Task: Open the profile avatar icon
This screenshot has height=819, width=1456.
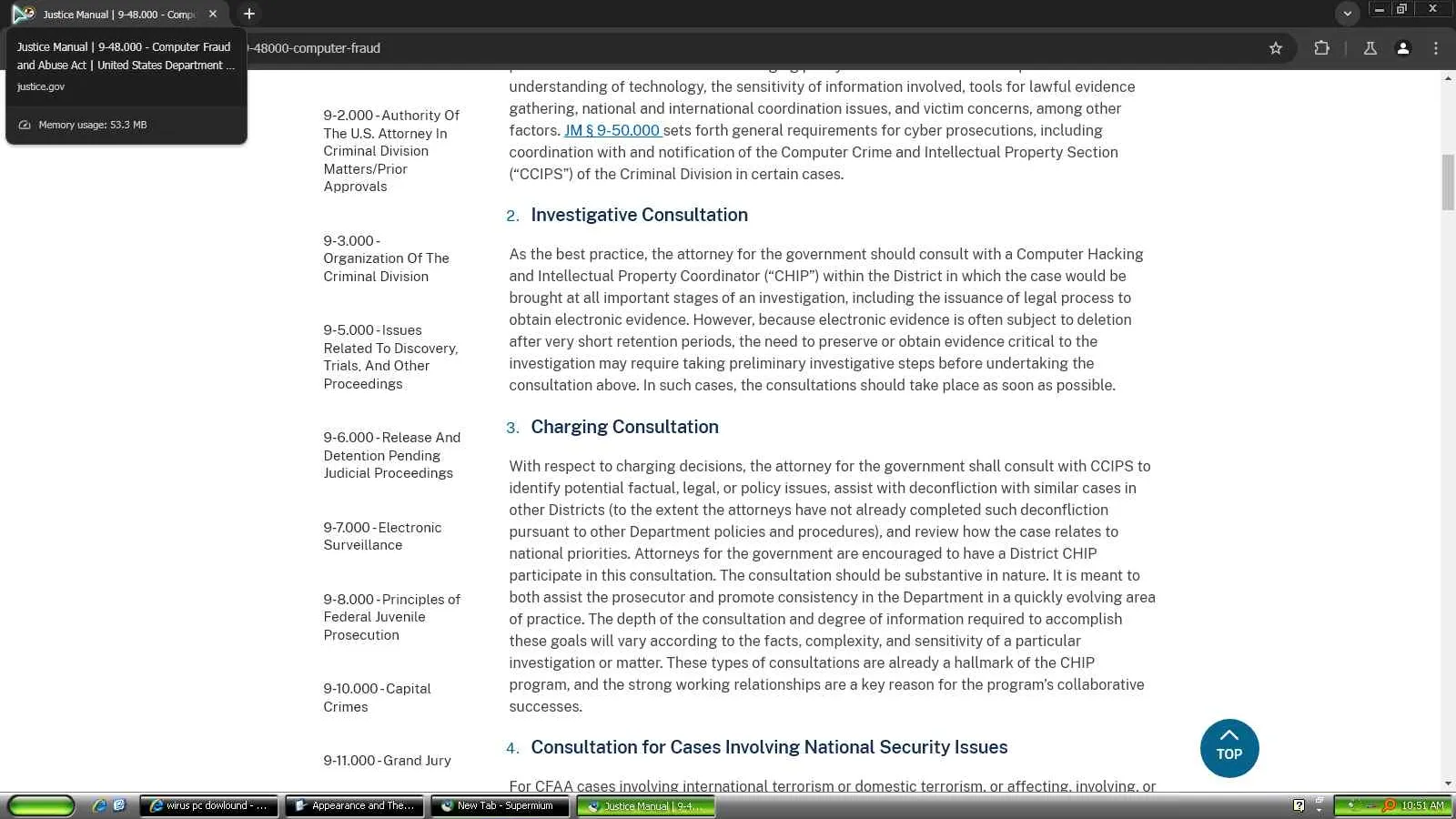Action: coord(1403,48)
